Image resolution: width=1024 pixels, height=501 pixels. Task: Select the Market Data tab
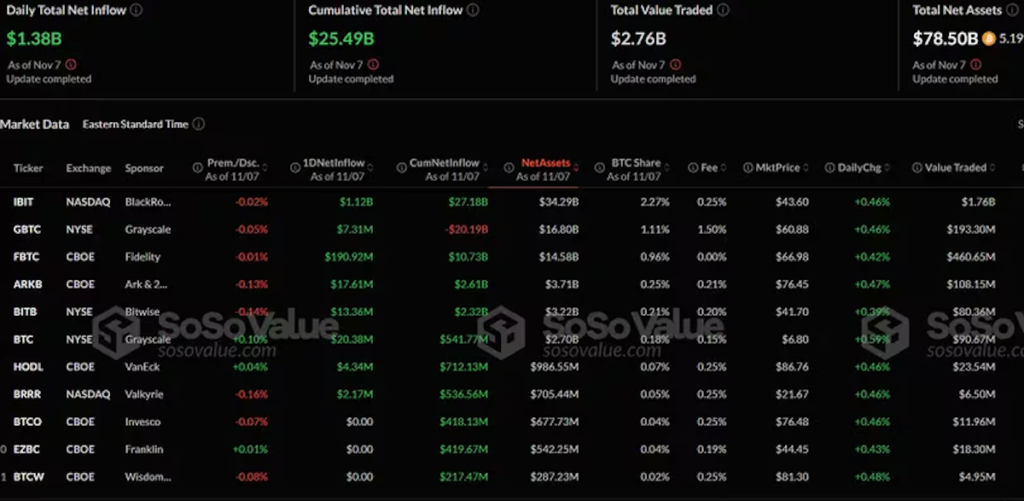click(35, 124)
